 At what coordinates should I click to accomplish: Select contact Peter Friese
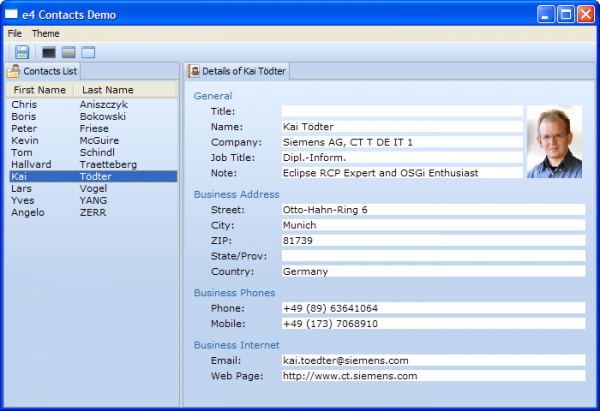93,129
